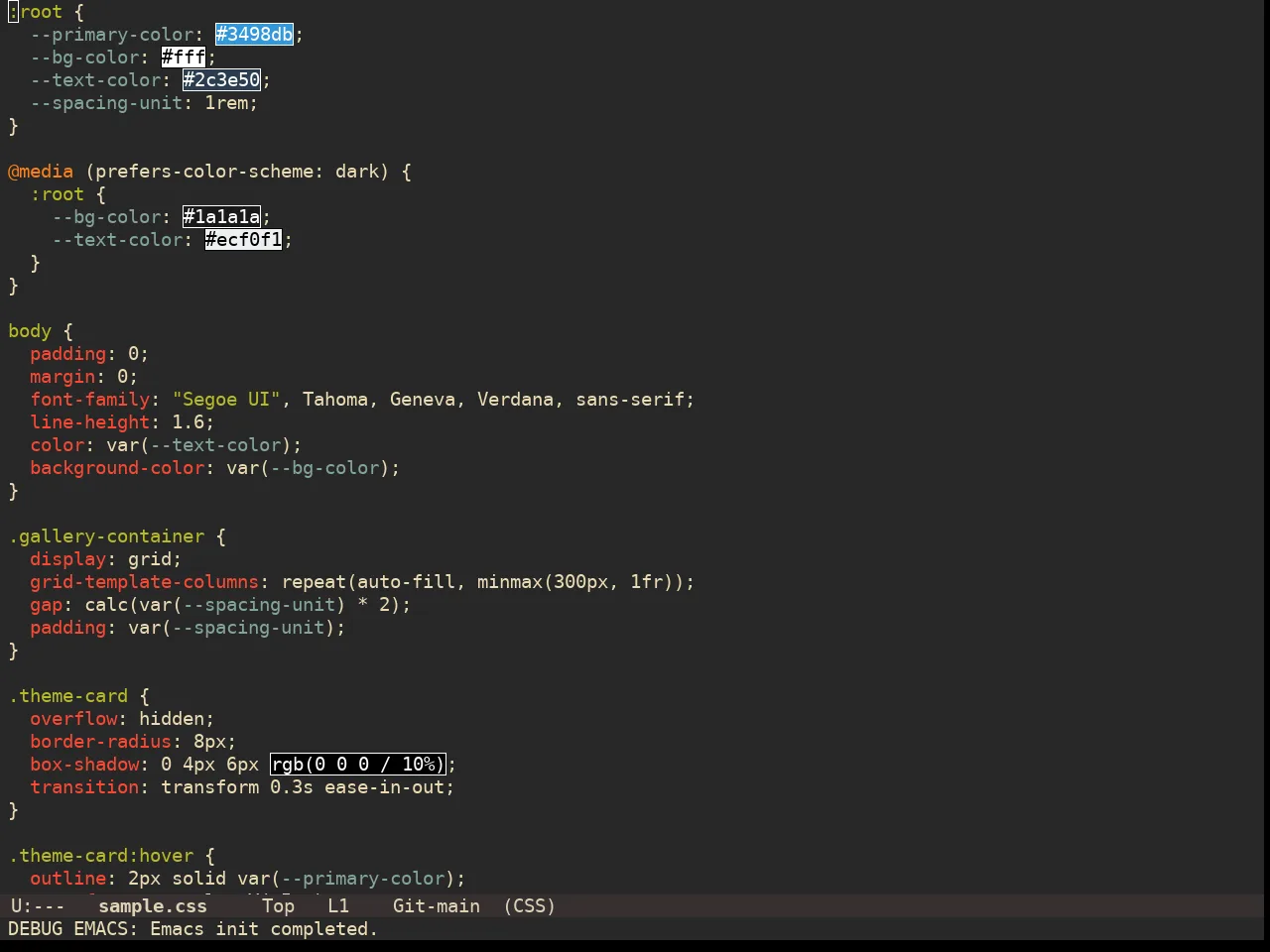
Task: Place cursor on '--spacing-unit: 1rem' line
Action: (x=144, y=103)
